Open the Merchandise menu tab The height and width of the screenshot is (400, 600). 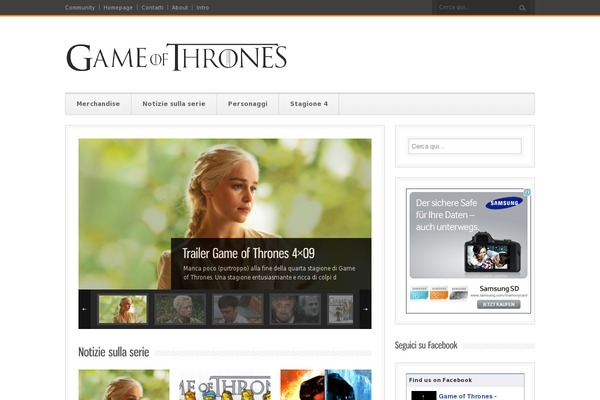[98, 104]
